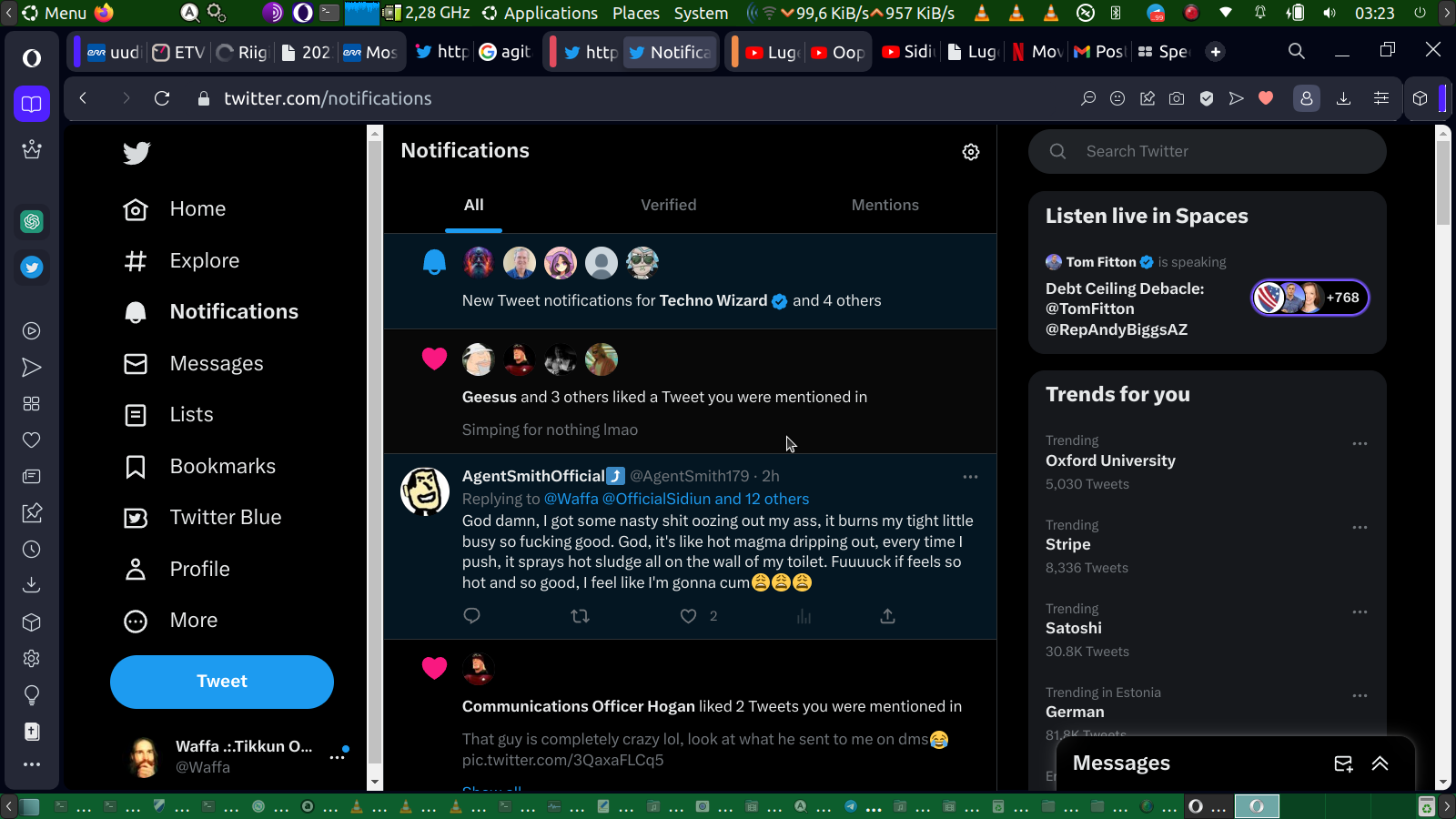Take a snapshot with camera icon
1456x819 pixels.
(x=1177, y=98)
